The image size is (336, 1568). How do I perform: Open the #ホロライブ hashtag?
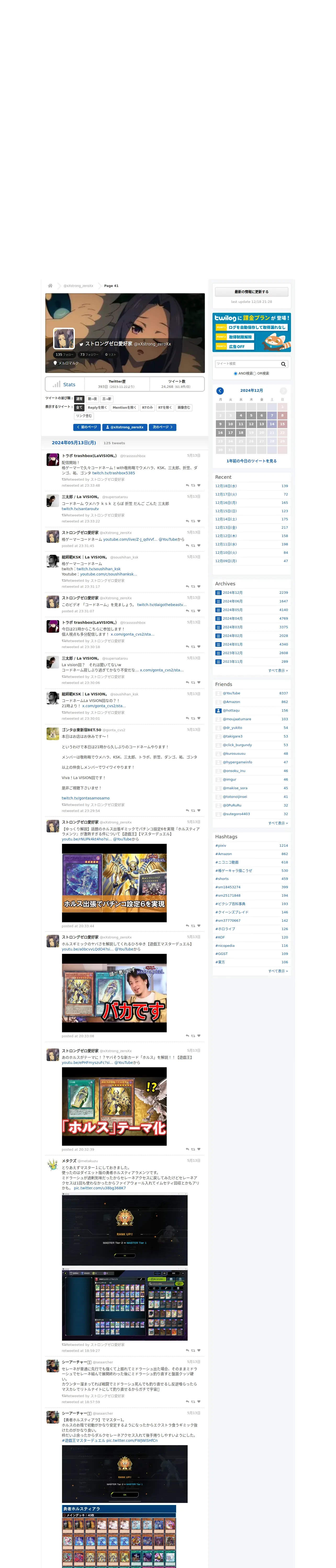tap(225, 929)
